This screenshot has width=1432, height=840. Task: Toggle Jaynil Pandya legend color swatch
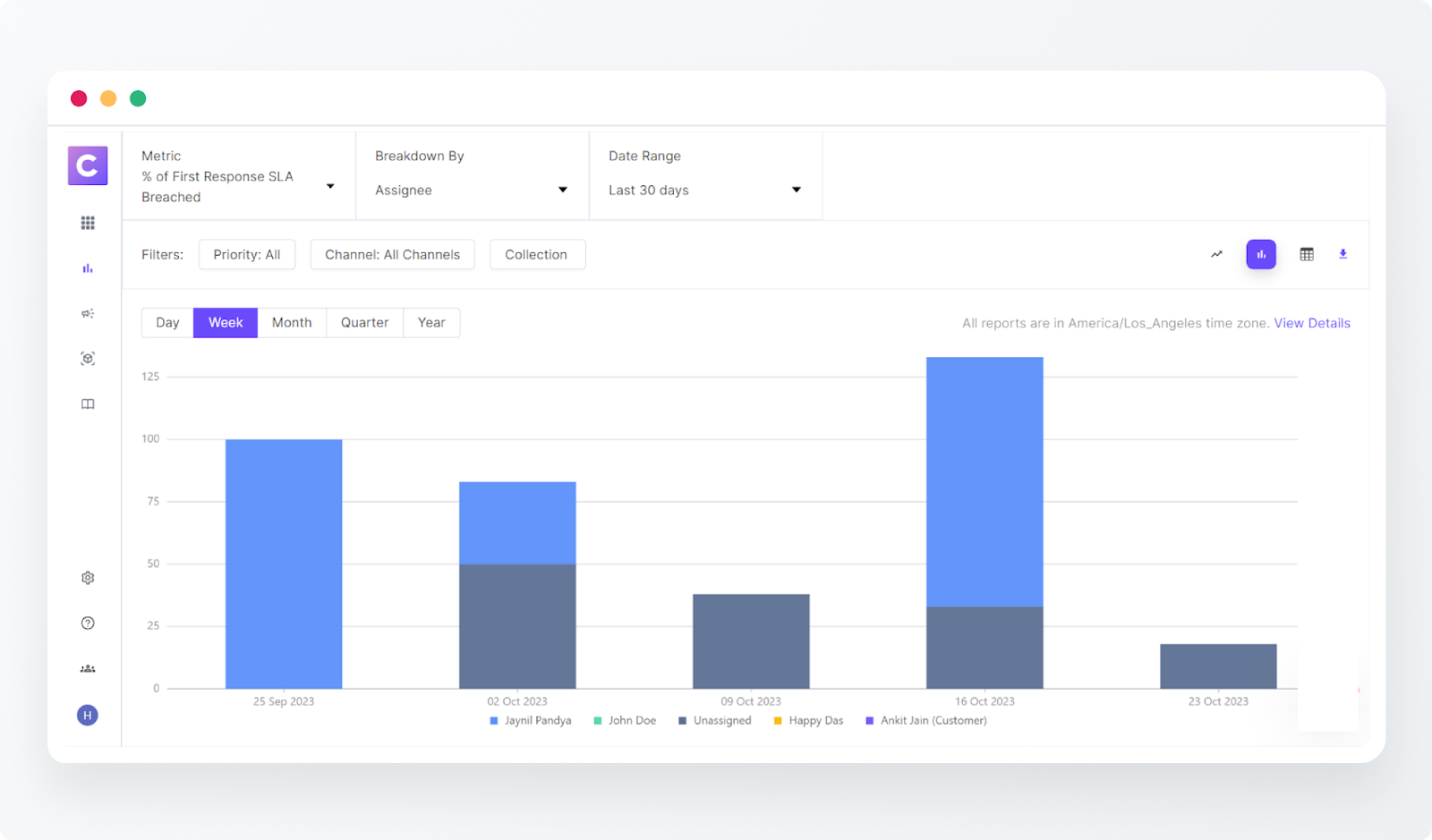492,720
